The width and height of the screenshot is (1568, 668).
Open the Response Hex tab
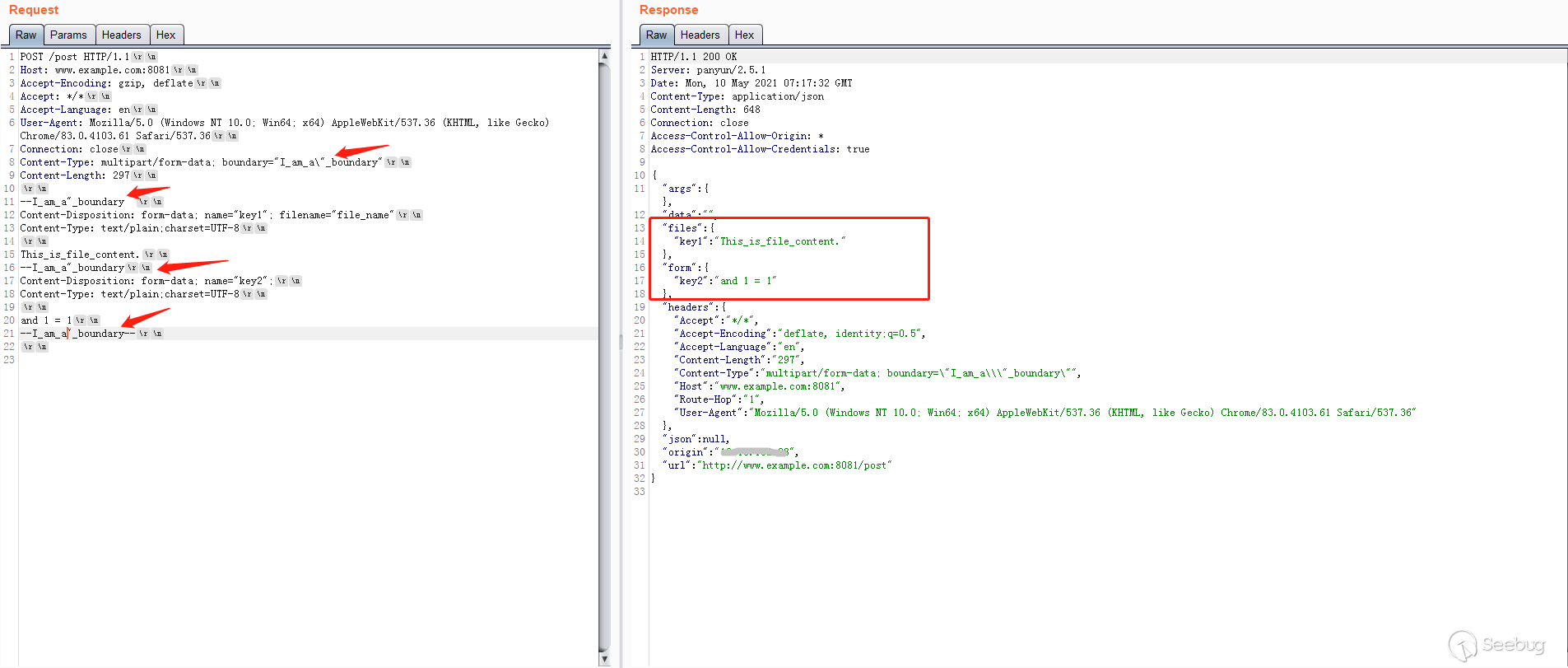point(744,35)
